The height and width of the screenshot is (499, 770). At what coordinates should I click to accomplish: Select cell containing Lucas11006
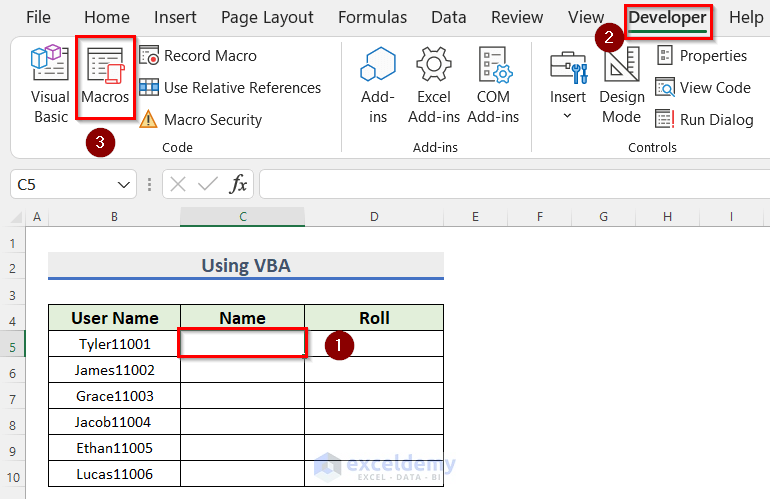coord(114,474)
